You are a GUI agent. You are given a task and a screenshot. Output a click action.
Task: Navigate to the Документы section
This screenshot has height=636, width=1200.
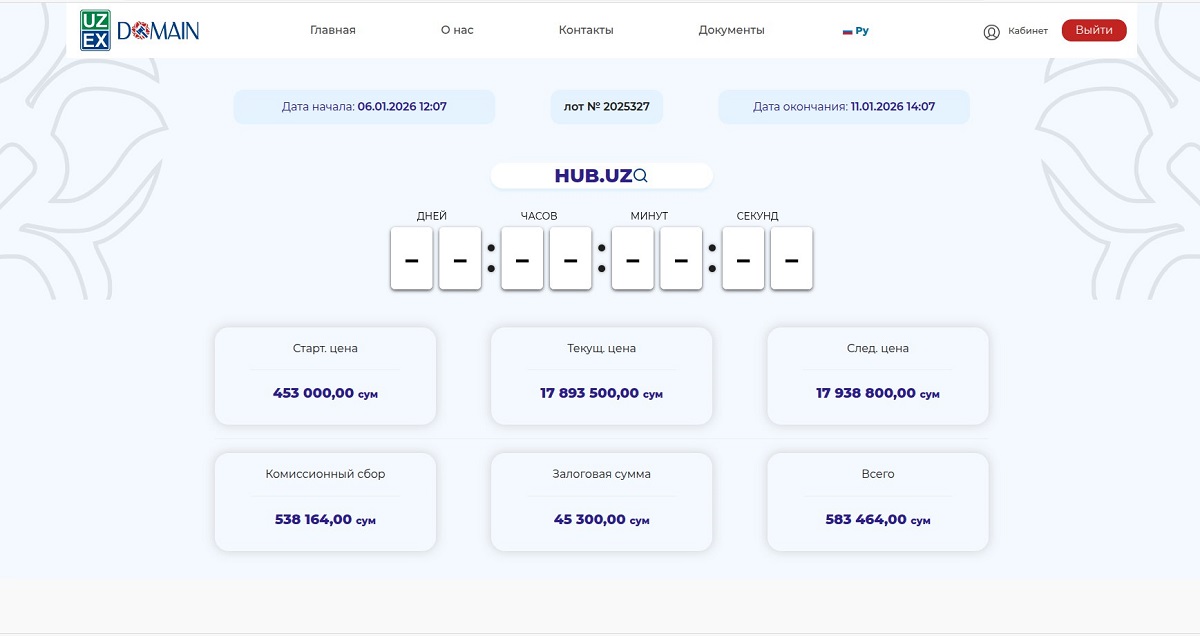coord(731,30)
